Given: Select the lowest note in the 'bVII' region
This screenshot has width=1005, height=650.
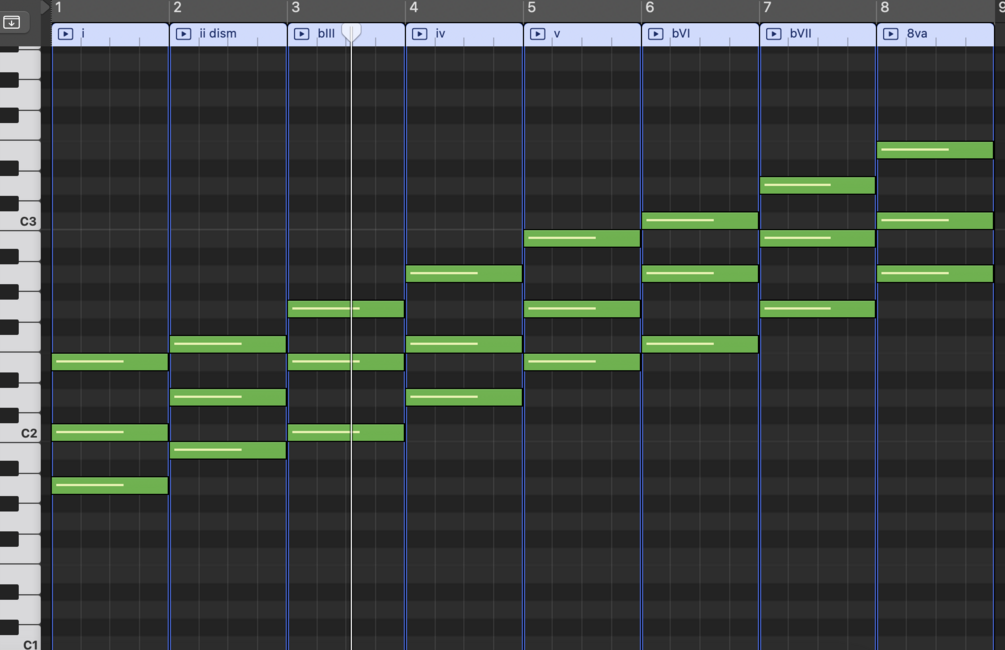Looking at the screenshot, I should [818, 309].
